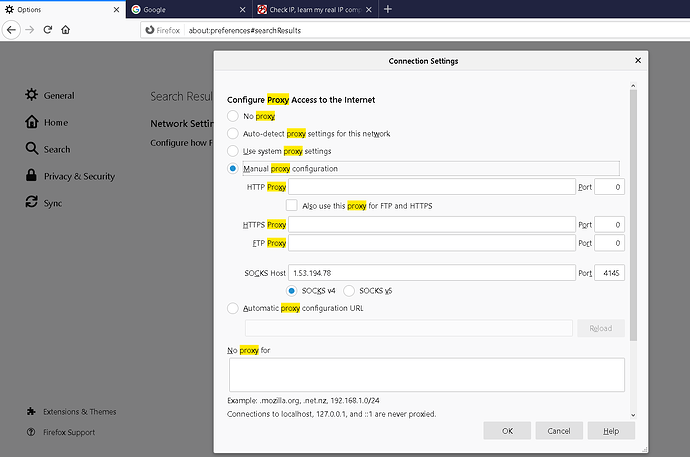Select Auto-detect proxy settings option
Screen dimensions: 690x457
tap(234, 133)
